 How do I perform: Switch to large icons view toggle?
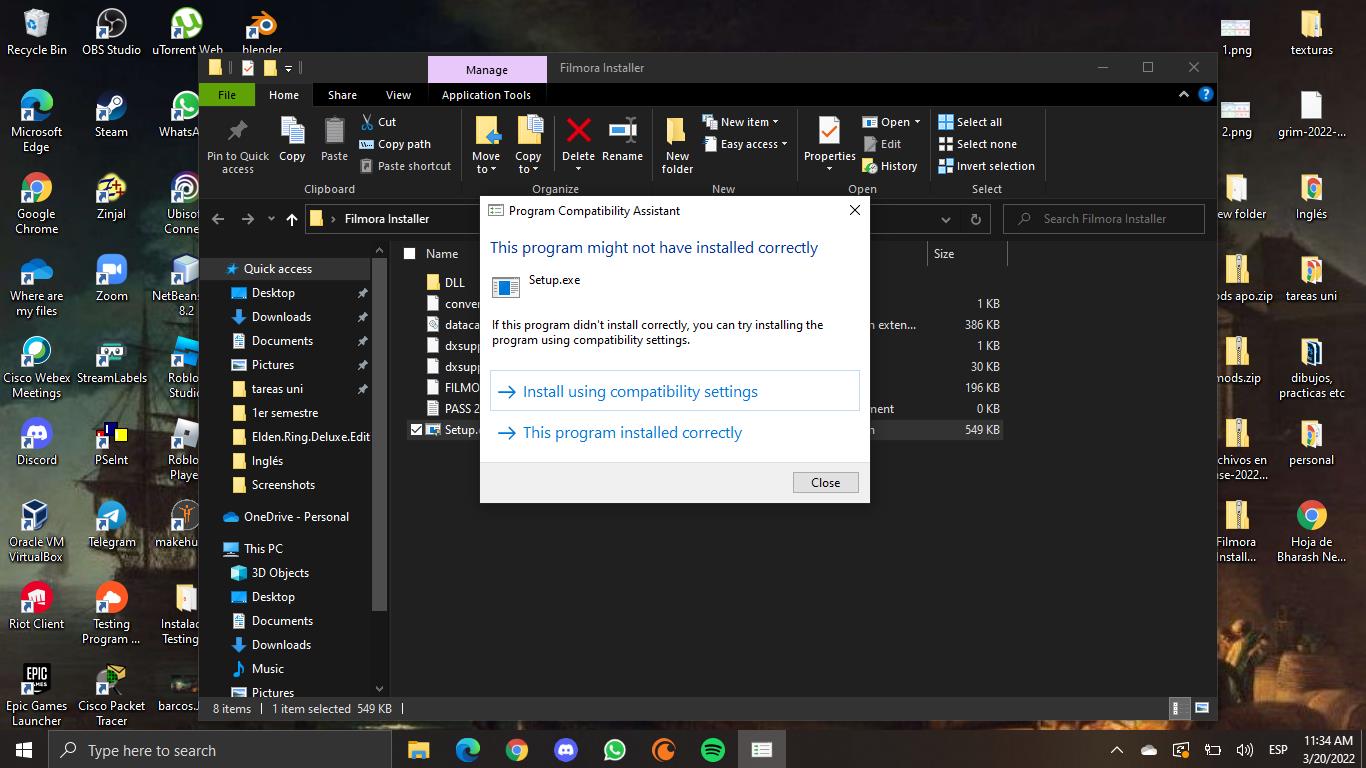(1201, 708)
